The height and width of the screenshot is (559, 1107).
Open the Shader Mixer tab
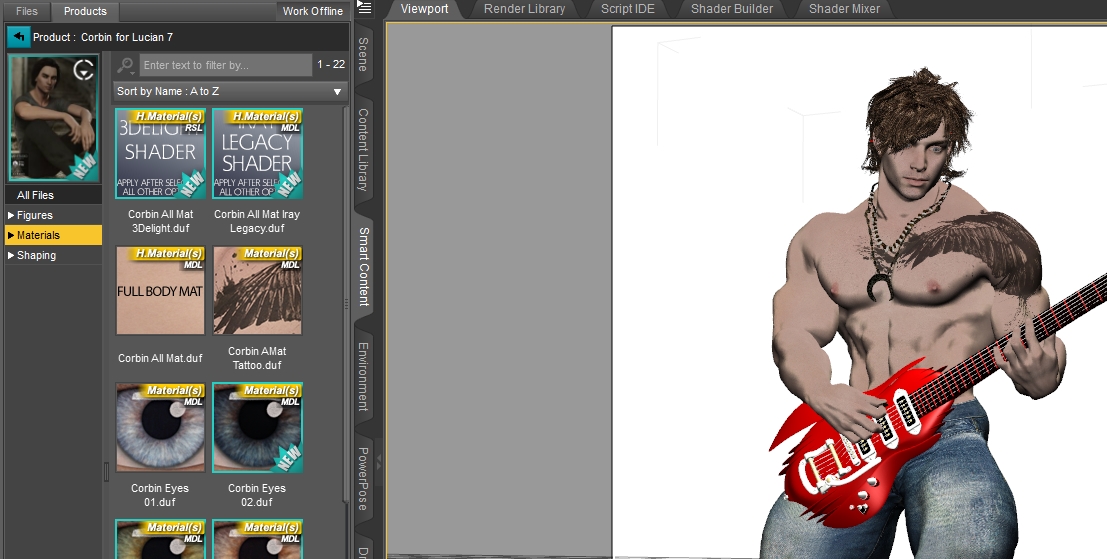tap(844, 9)
